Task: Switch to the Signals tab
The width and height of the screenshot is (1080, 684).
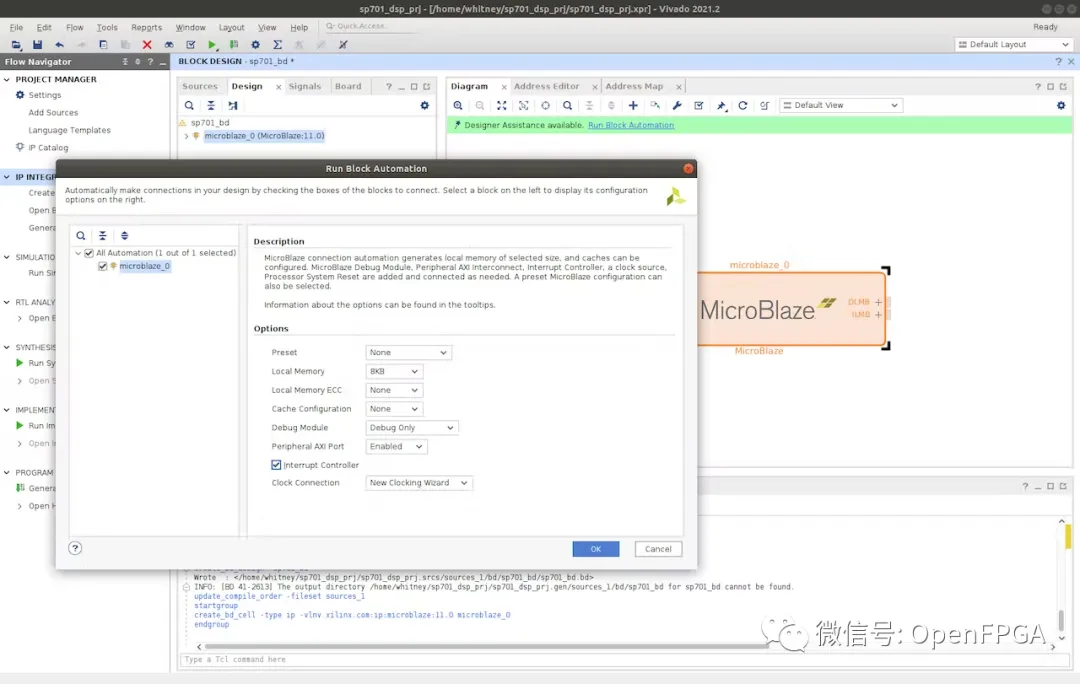Action: [x=304, y=86]
